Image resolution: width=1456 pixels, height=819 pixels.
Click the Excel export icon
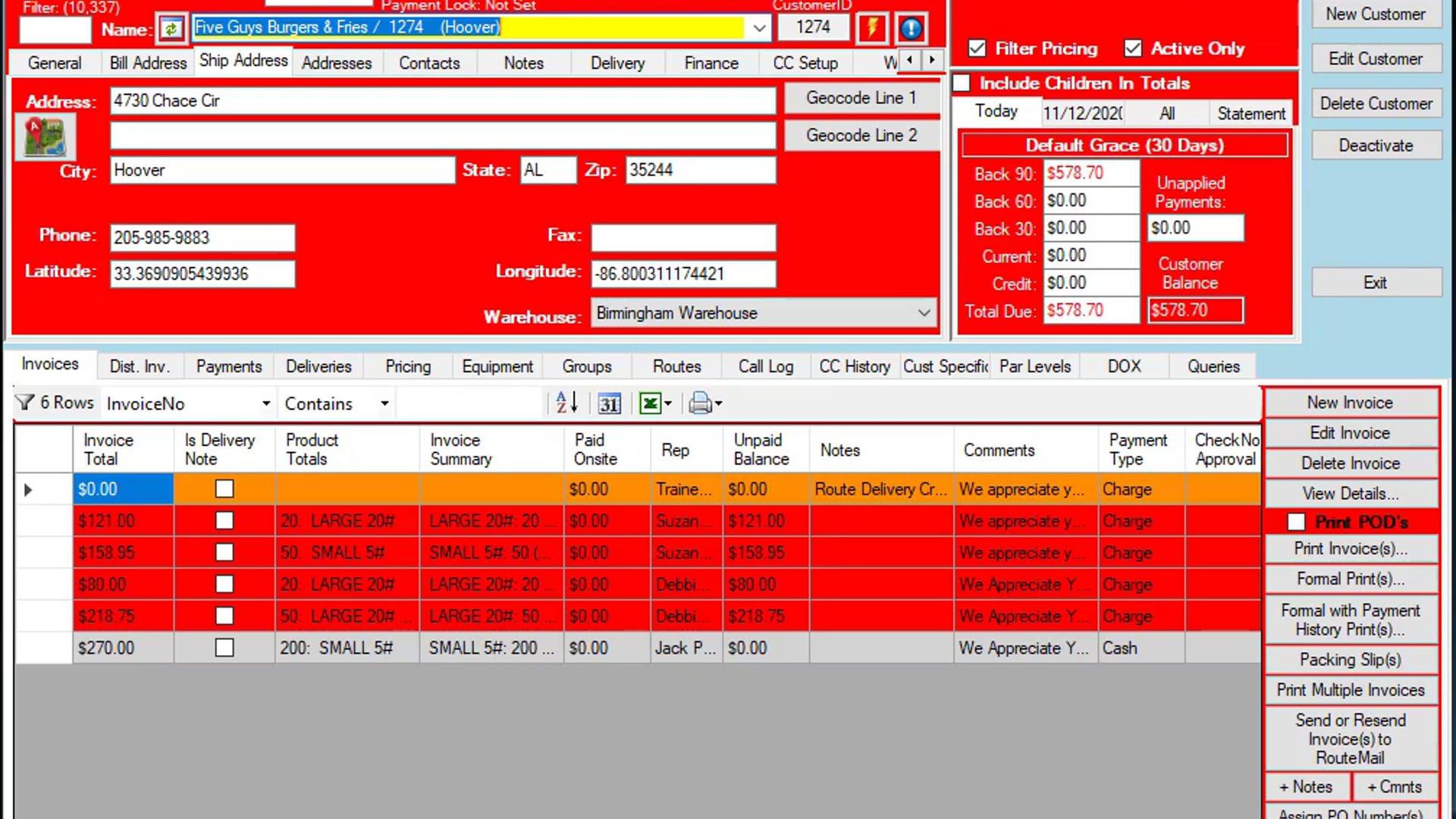coord(650,403)
